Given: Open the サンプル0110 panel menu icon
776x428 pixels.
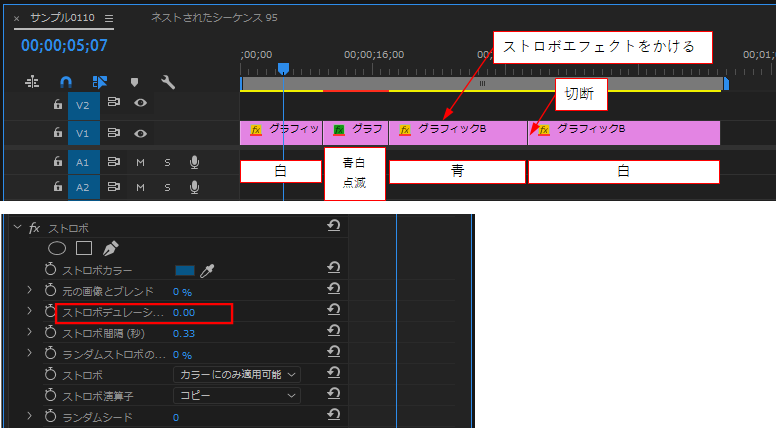Looking at the screenshot, I should point(109,18).
